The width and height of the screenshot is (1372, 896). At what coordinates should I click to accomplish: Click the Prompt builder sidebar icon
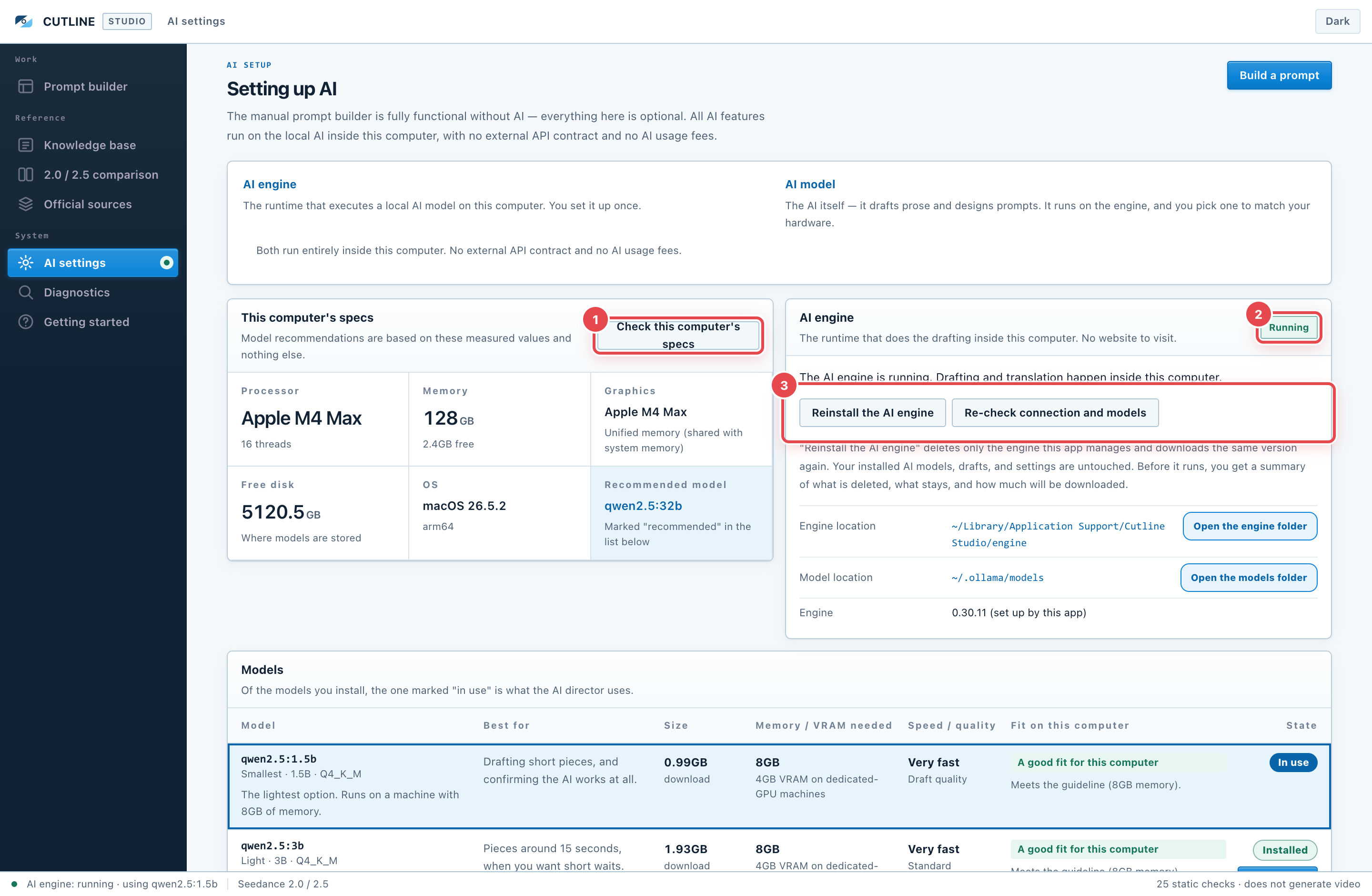(26, 86)
